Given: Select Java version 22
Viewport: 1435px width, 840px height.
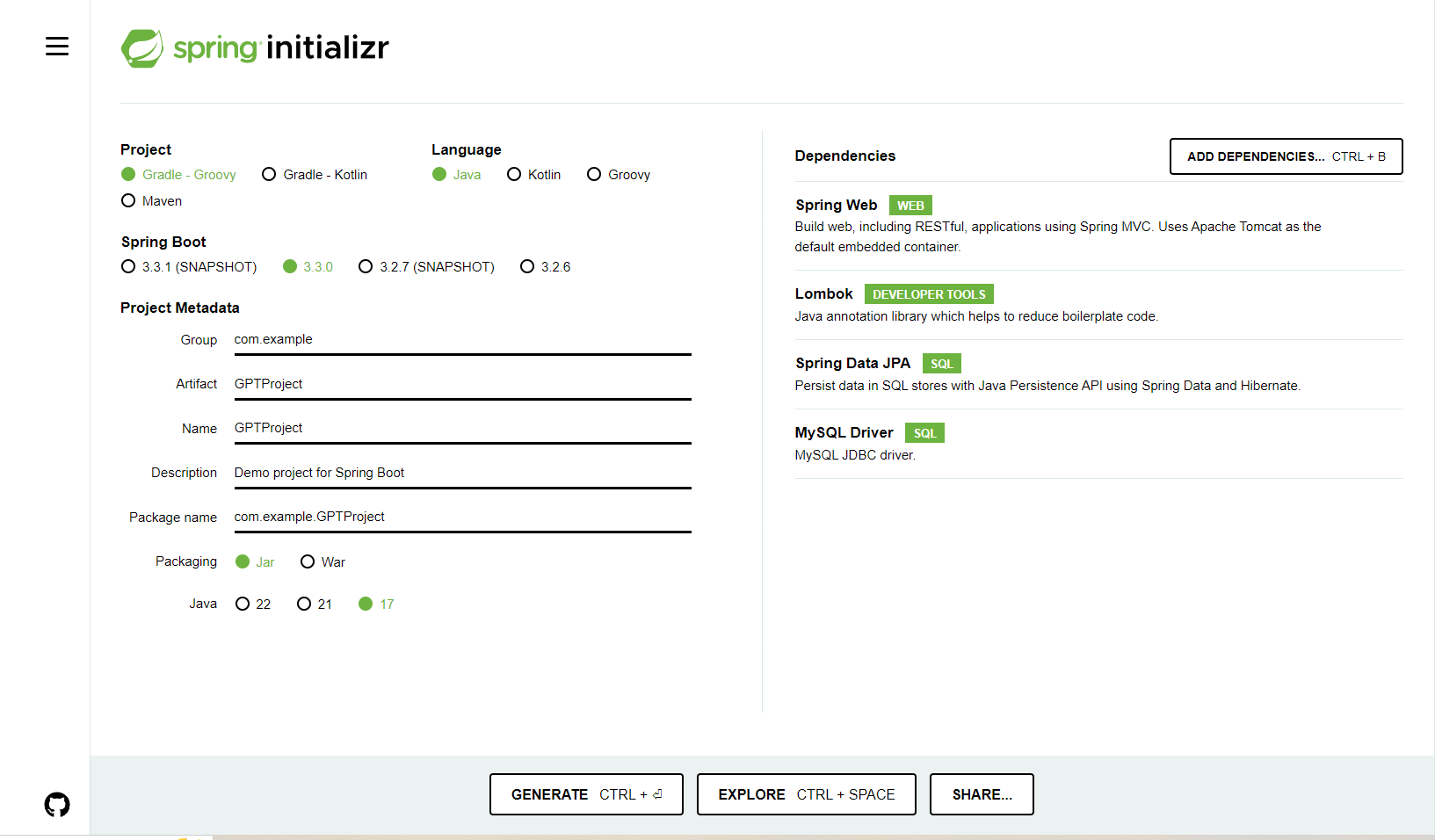Looking at the screenshot, I should (x=253, y=605).
